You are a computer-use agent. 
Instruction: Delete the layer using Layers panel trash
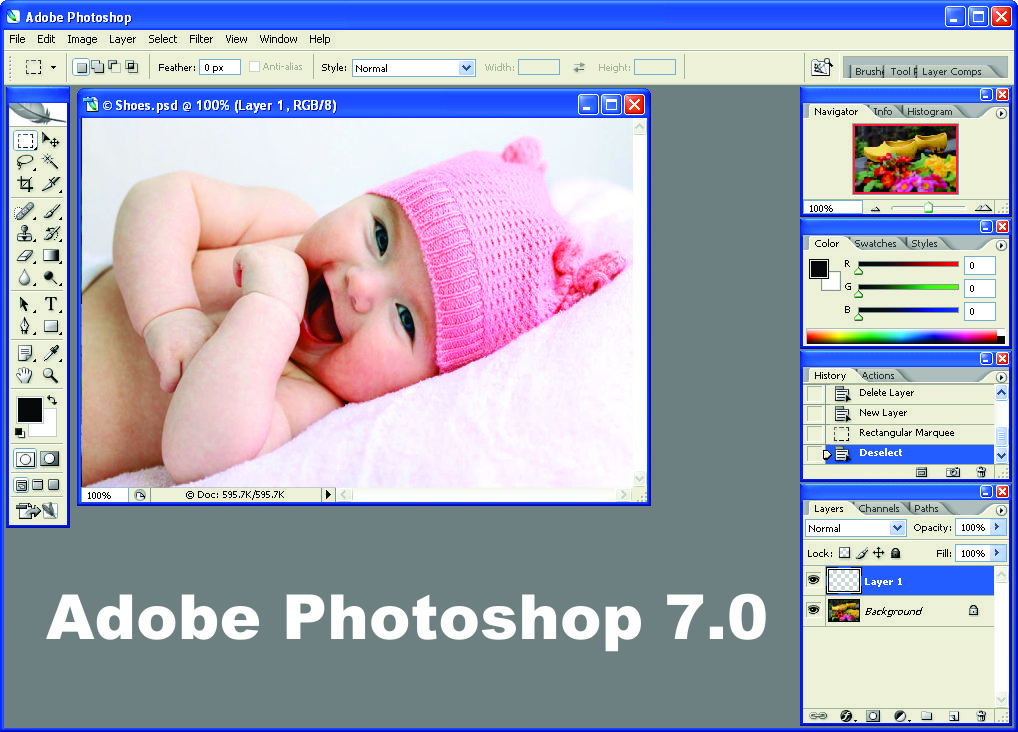[981, 716]
